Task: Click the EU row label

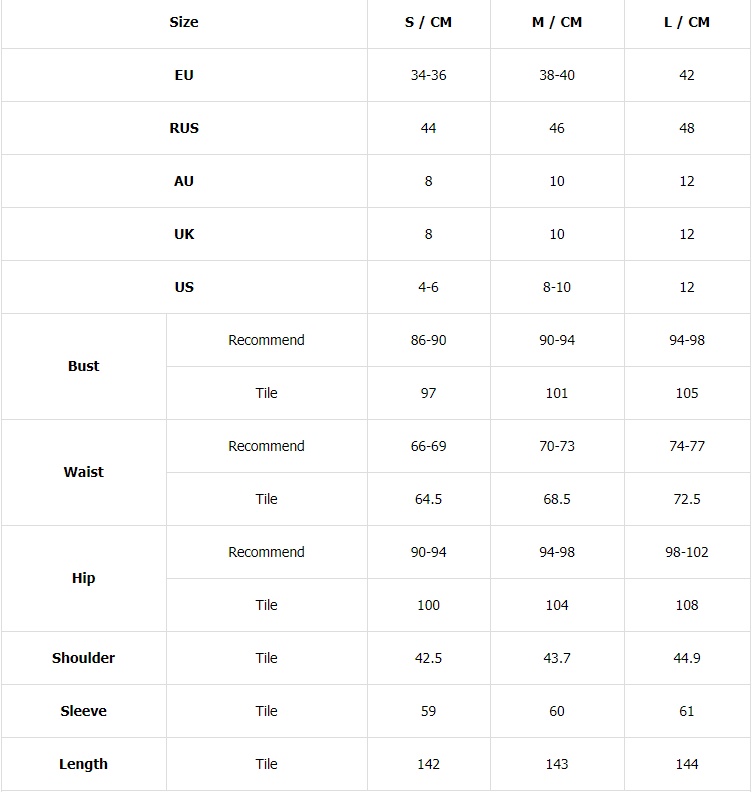Action: click(x=184, y=75)
